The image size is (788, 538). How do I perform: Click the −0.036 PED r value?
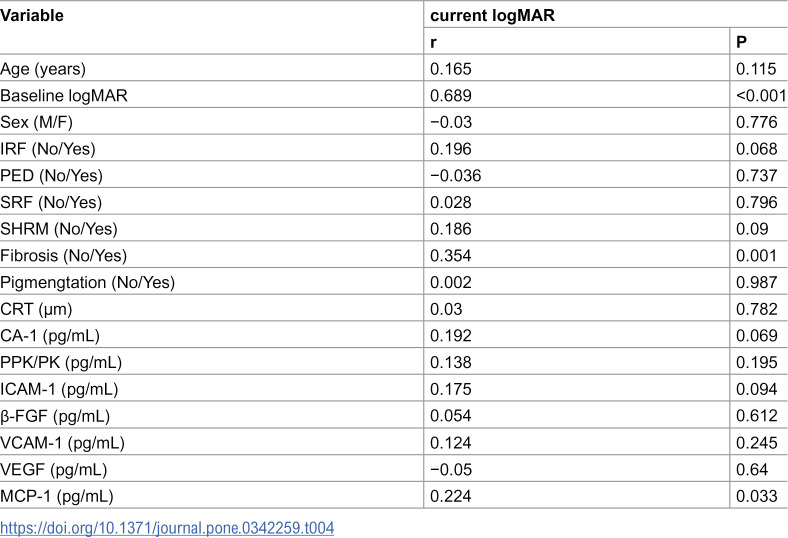click(455, 176)
